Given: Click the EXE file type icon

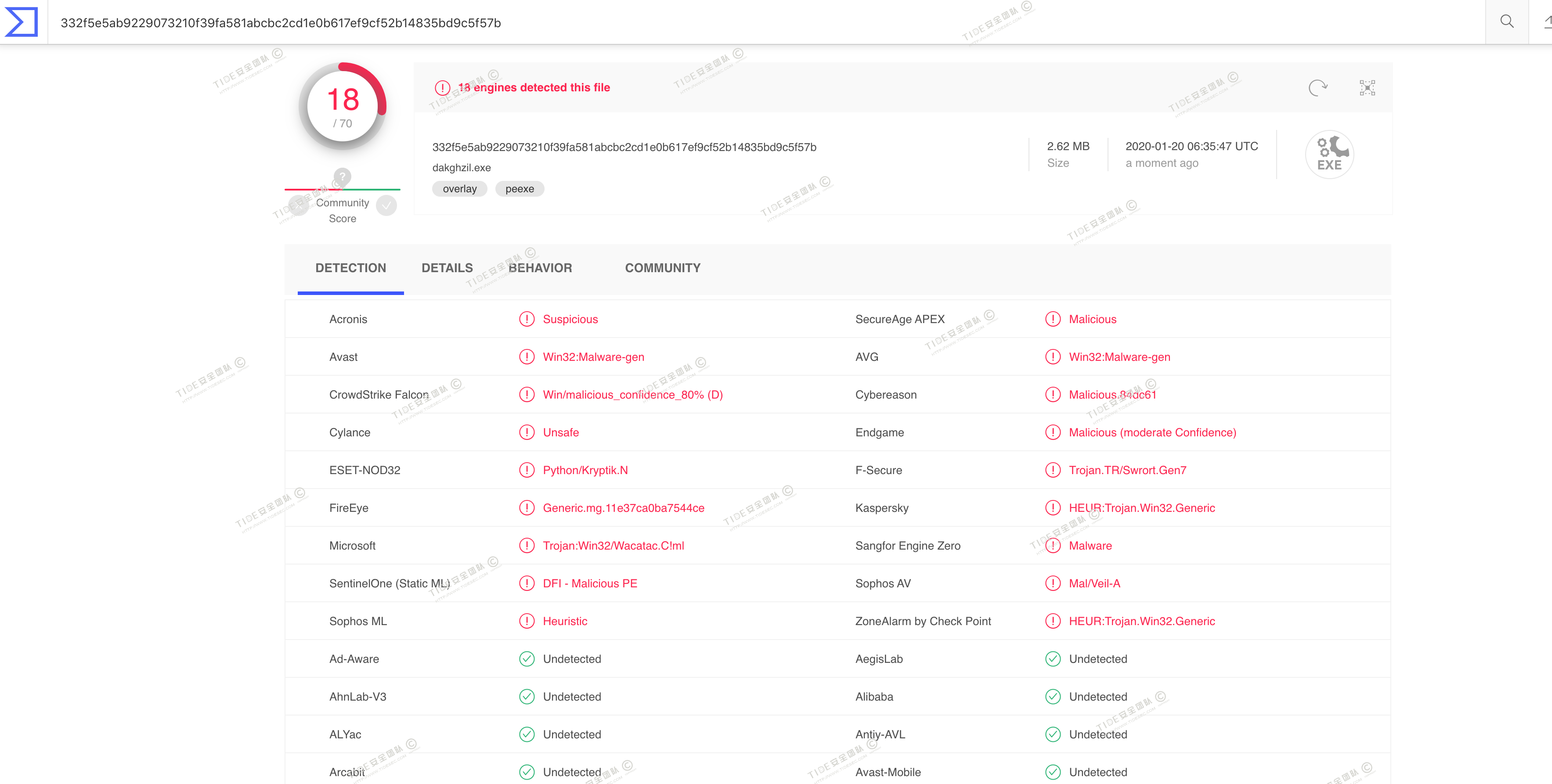Looking at the screenshot, I should 1329,155.
